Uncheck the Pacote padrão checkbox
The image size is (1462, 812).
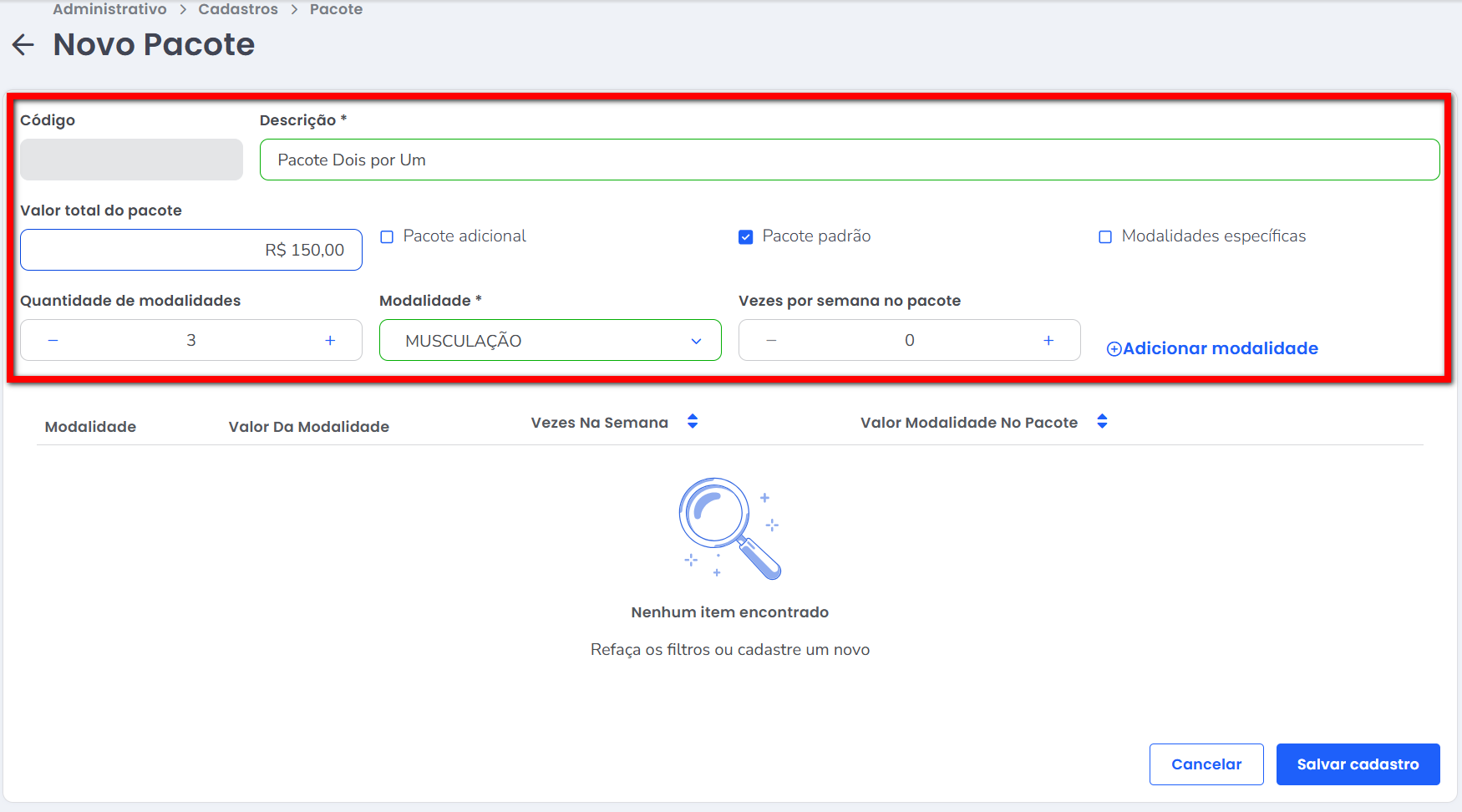(x=746, y=237)
